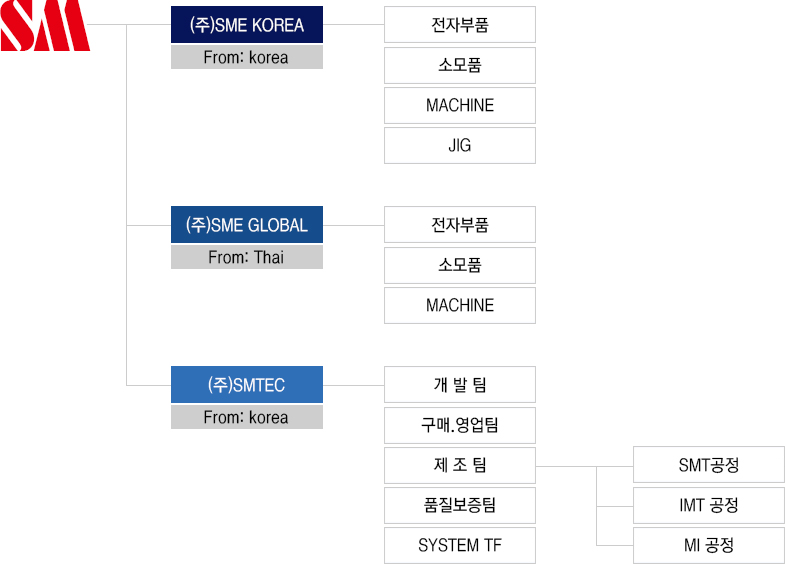Select the SMT공정 box
The width and height of the screenshot is (785, 564).
[709, 465]
